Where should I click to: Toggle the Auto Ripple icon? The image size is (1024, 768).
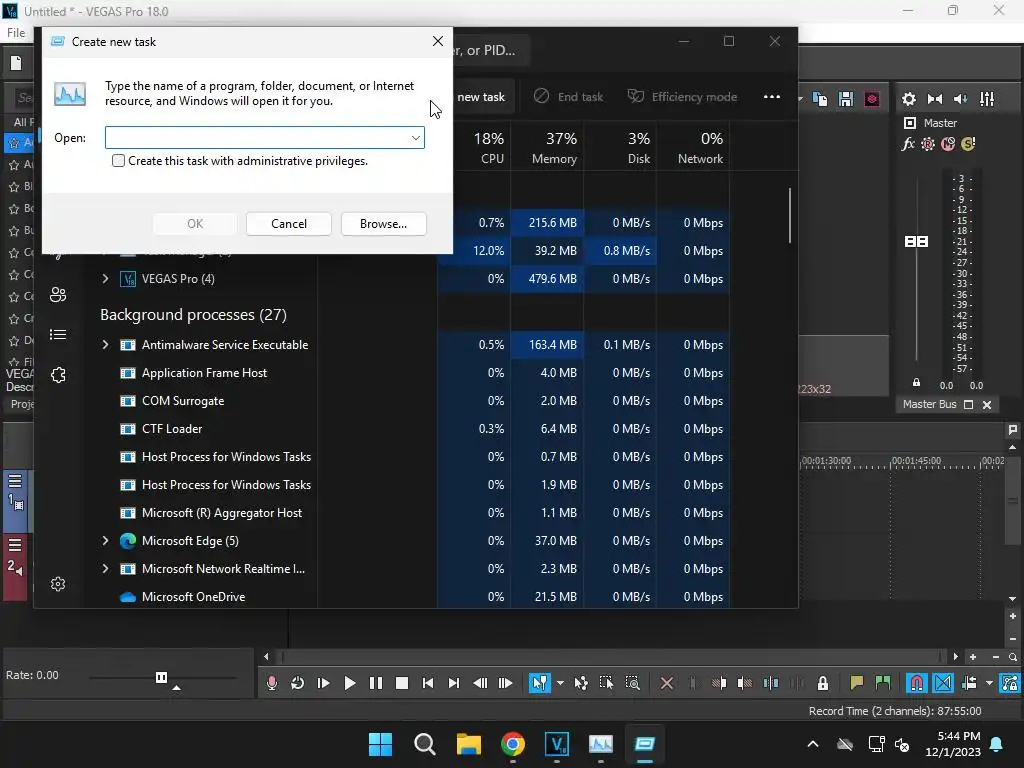pyautogui.click(x=969, y=683)
